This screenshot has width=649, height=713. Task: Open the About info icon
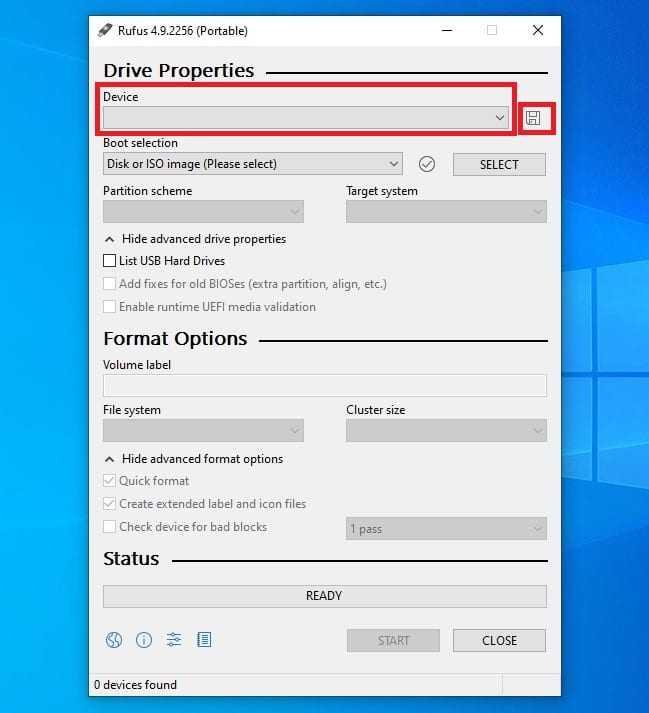[144, 640]
